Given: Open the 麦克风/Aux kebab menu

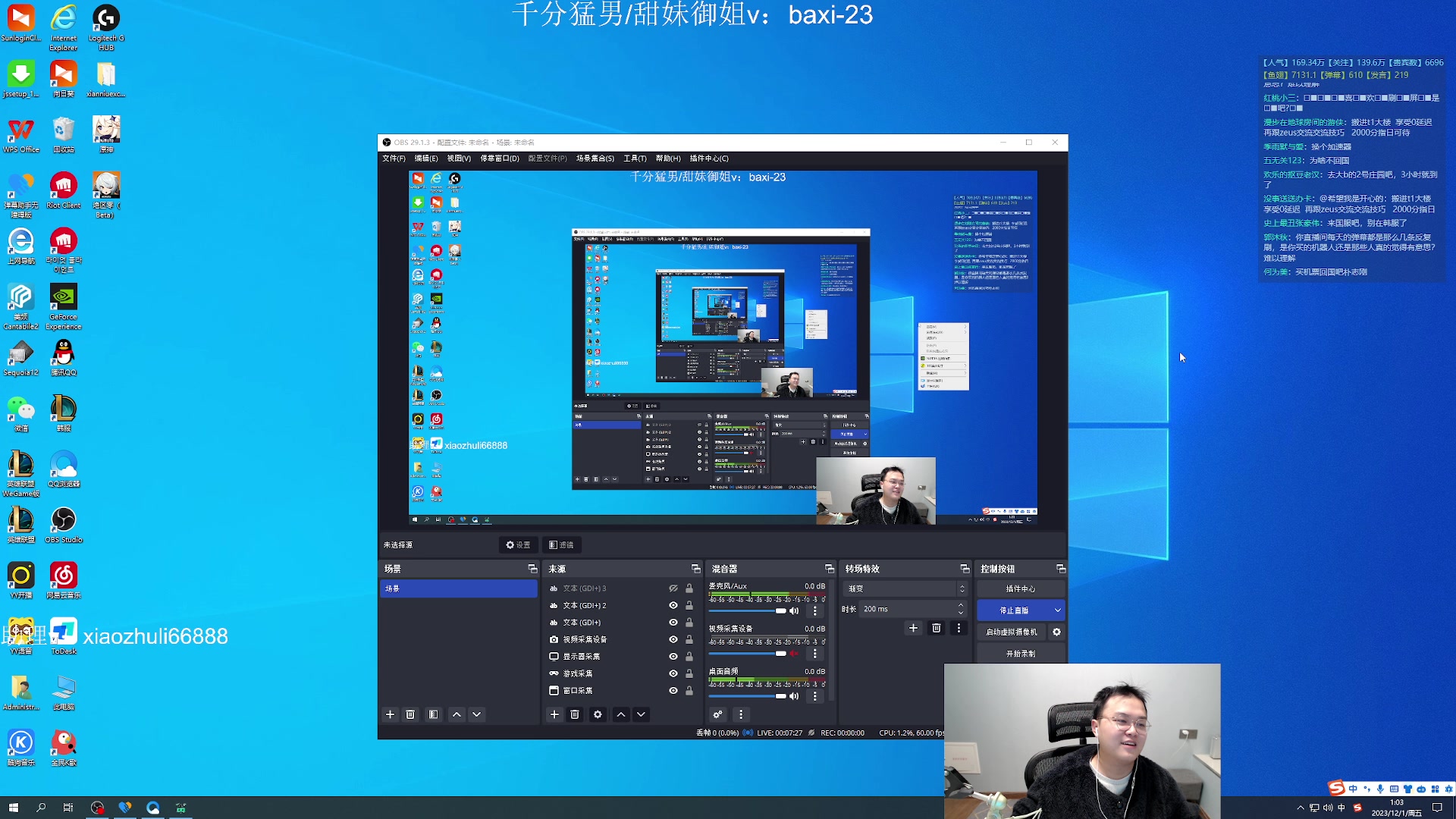Looking at the screenshot, I should (x=815, y=610).
